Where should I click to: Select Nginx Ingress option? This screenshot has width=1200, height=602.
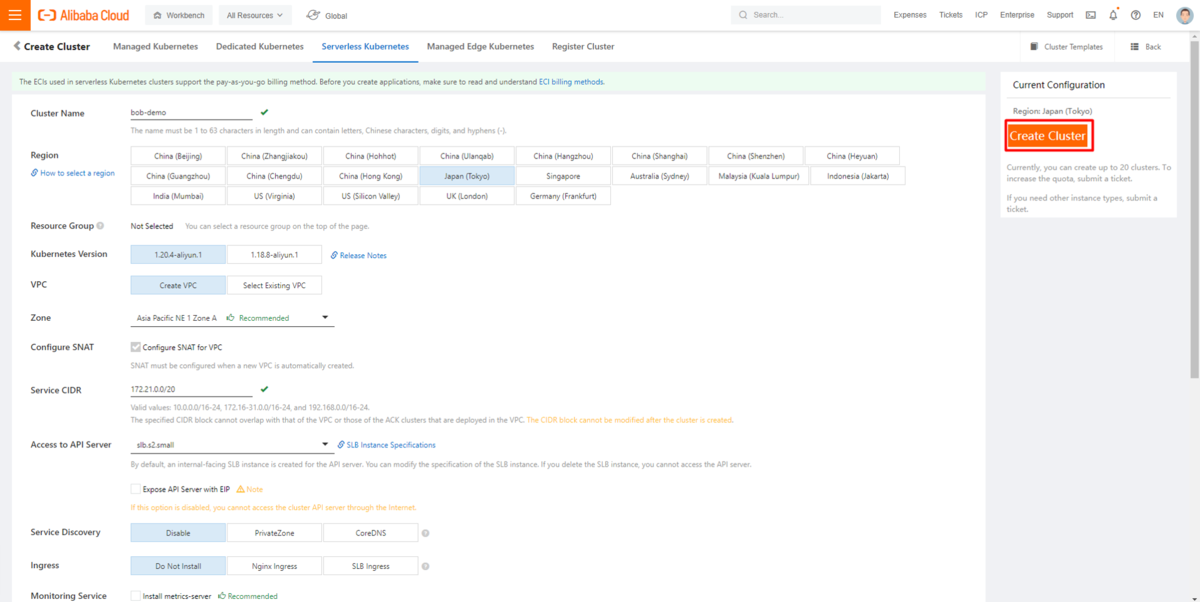click(x=274, y=566)
